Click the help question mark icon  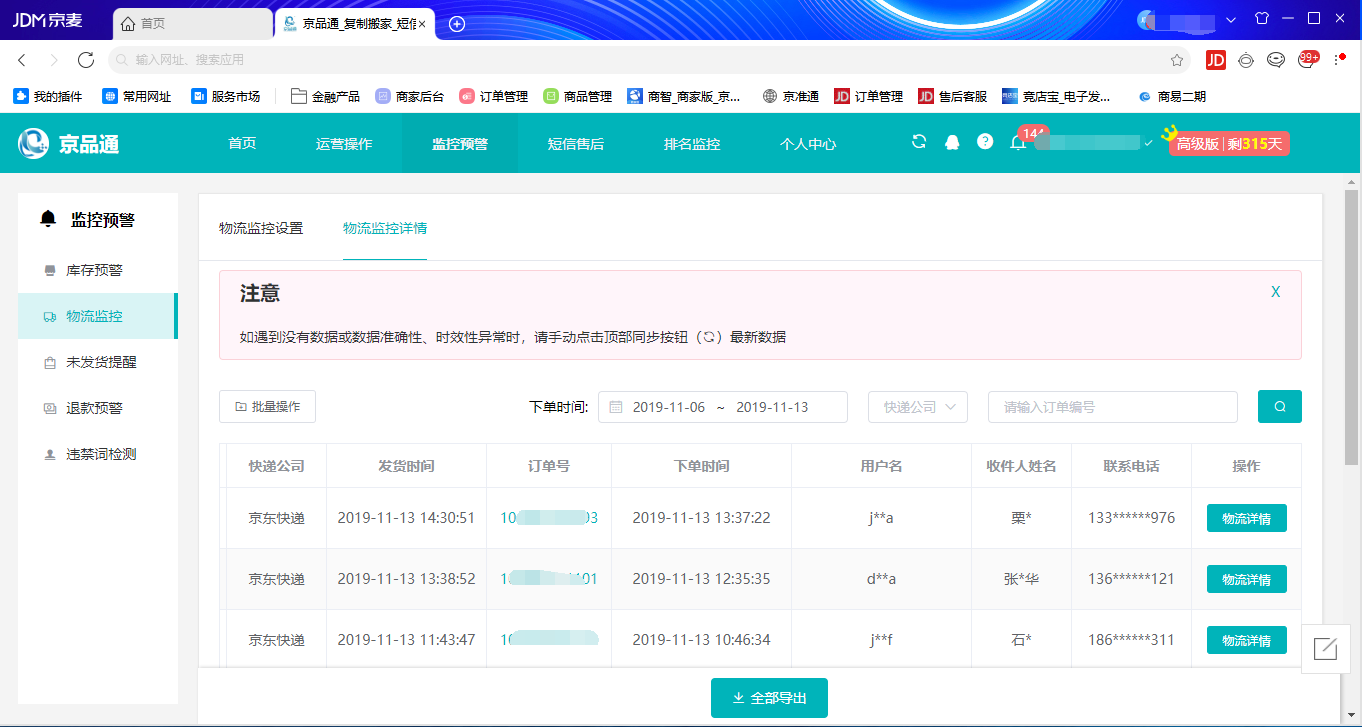(x=985, y=142)
